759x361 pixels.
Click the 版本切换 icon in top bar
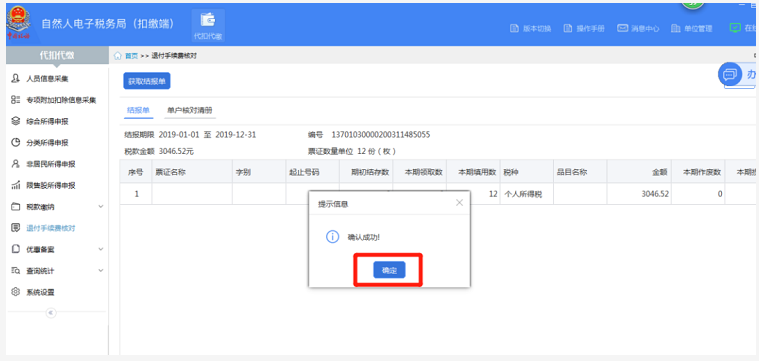coord(515,28)
